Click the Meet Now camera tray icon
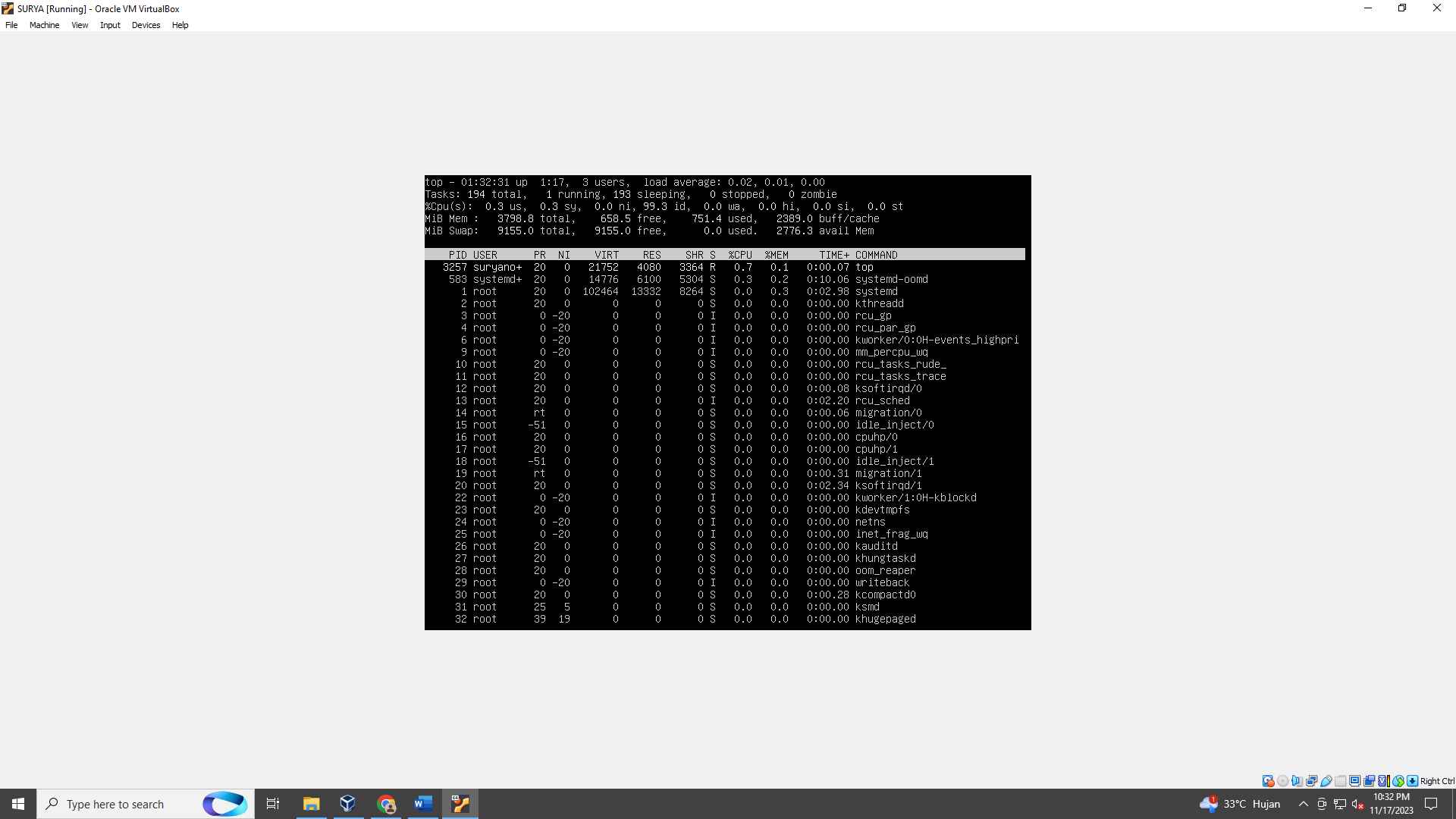 point(1322,804)
